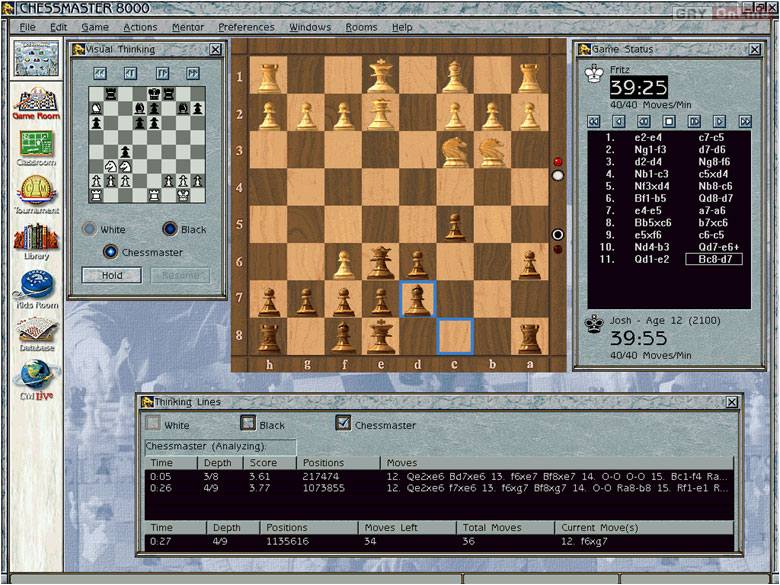Jump to first move in Visual Thinking
Image resolution: width=780 pixels, height=585 pixels.
pos(100,74)
